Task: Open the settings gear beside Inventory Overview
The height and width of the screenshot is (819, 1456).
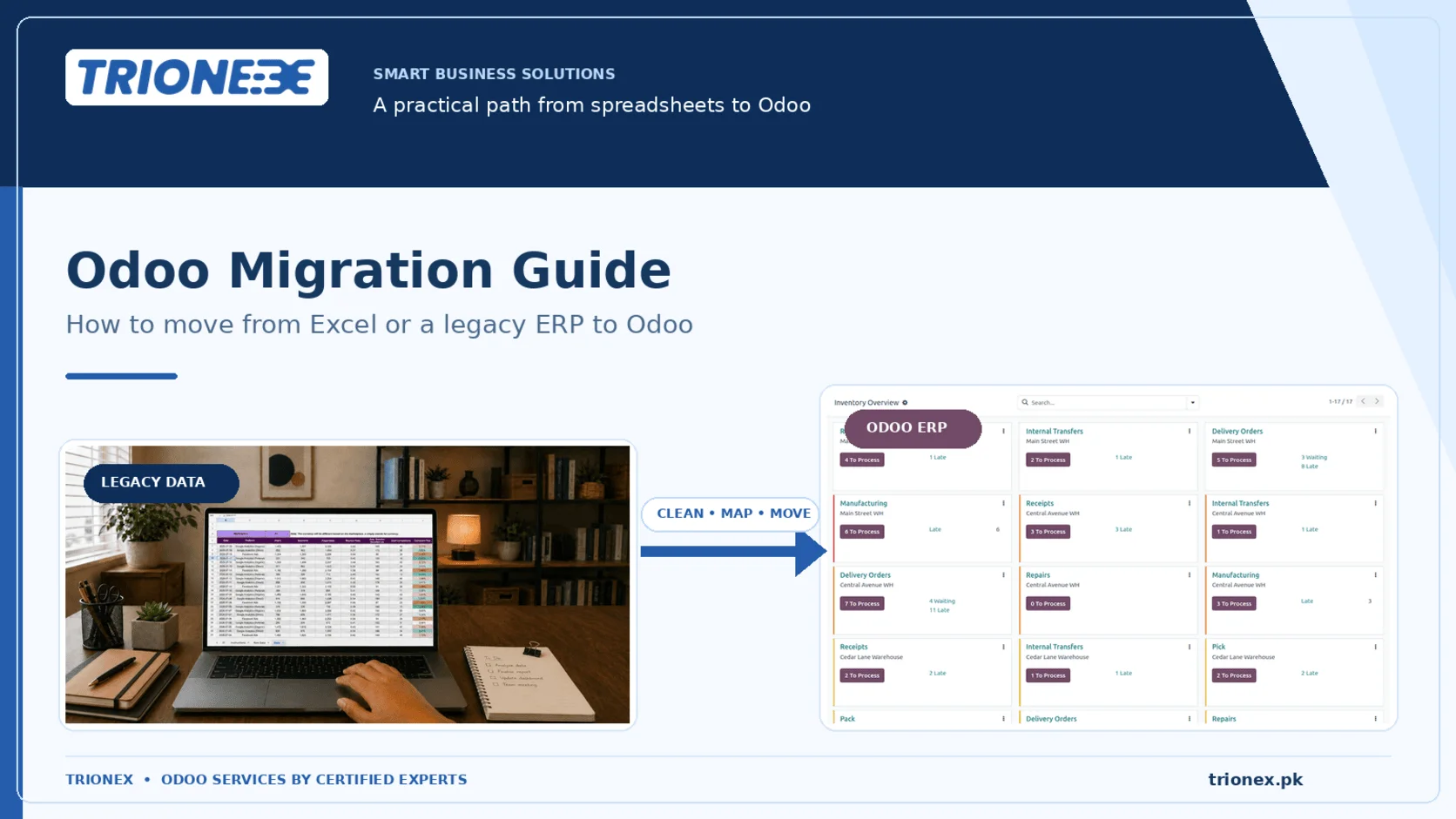Action: click(x=905, y=403)
